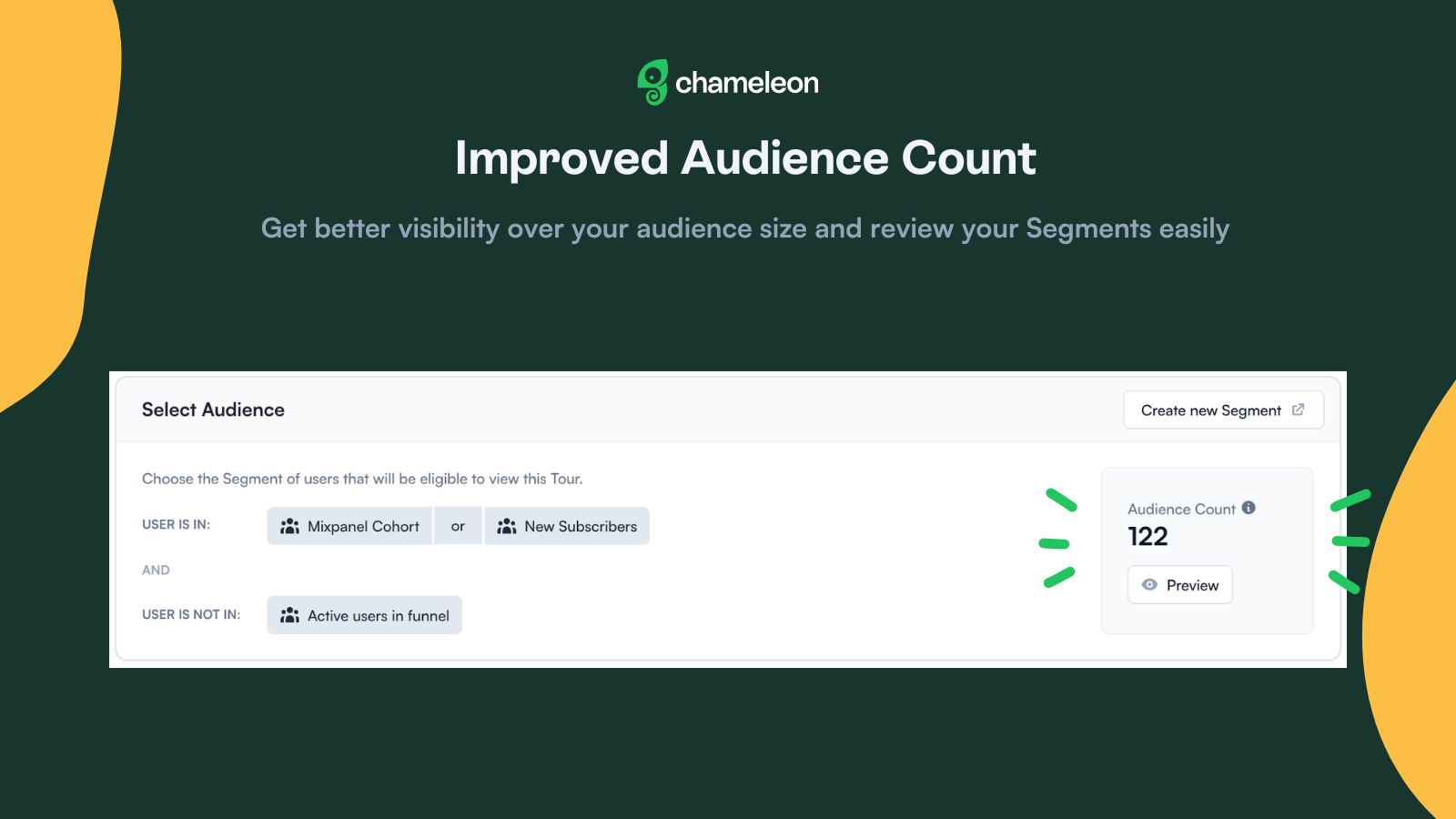Screen dimensions: 1456x819
Task: Select the Active users in funnel chip
Action: click(364, 615)
